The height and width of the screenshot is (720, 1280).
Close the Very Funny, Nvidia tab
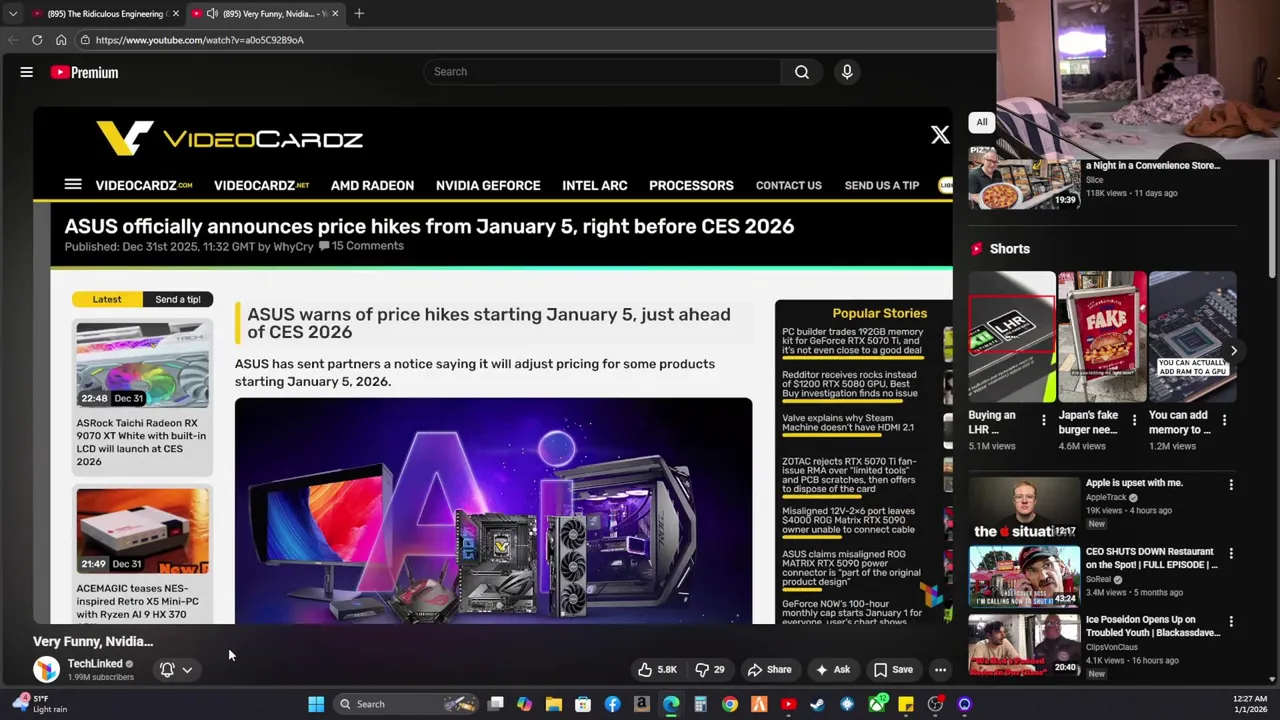(335, 13)
